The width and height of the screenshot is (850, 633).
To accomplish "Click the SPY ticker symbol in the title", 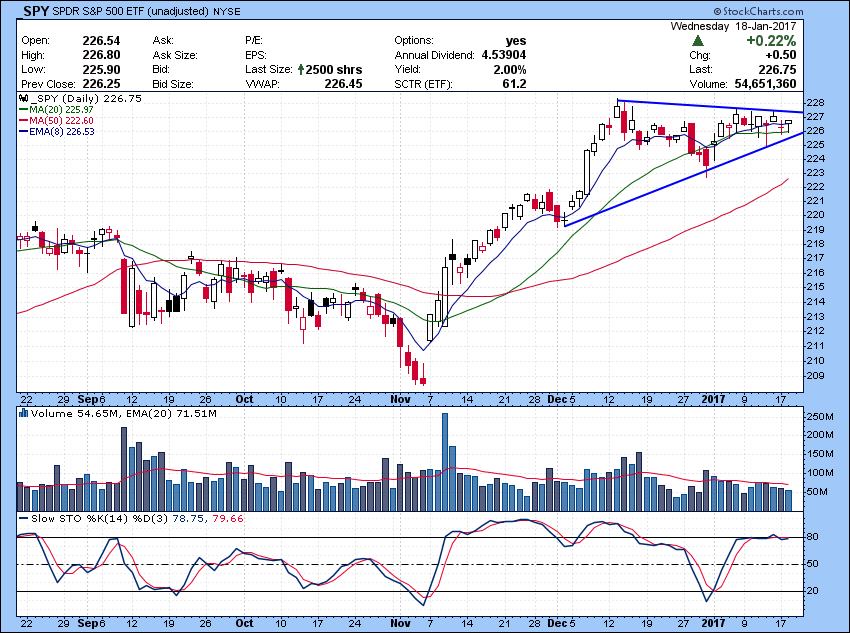I will pos(36,11).
